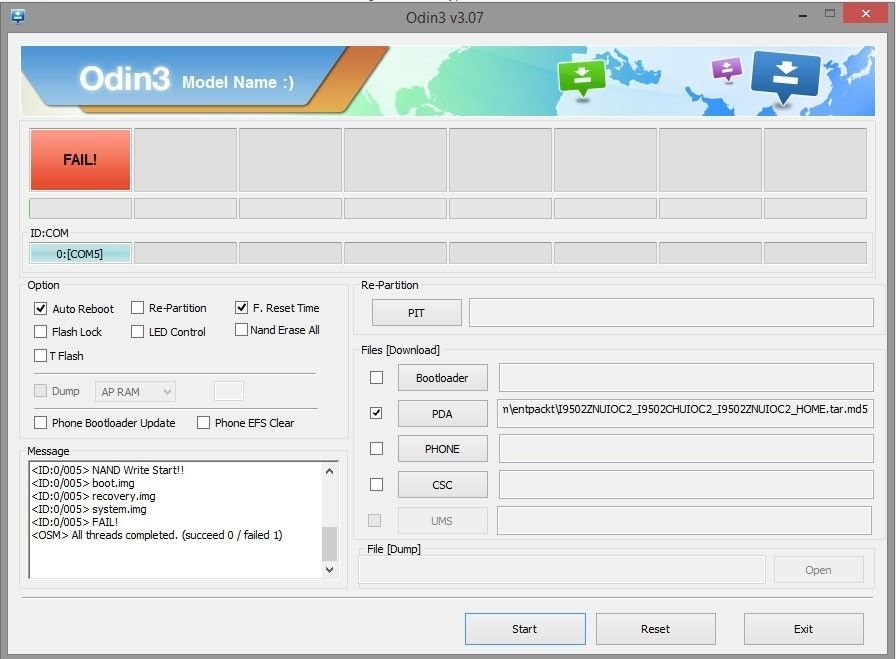
Task: Uncheck the PDA file checkbox
Action: pyautogui.click(x=376, y=413)
